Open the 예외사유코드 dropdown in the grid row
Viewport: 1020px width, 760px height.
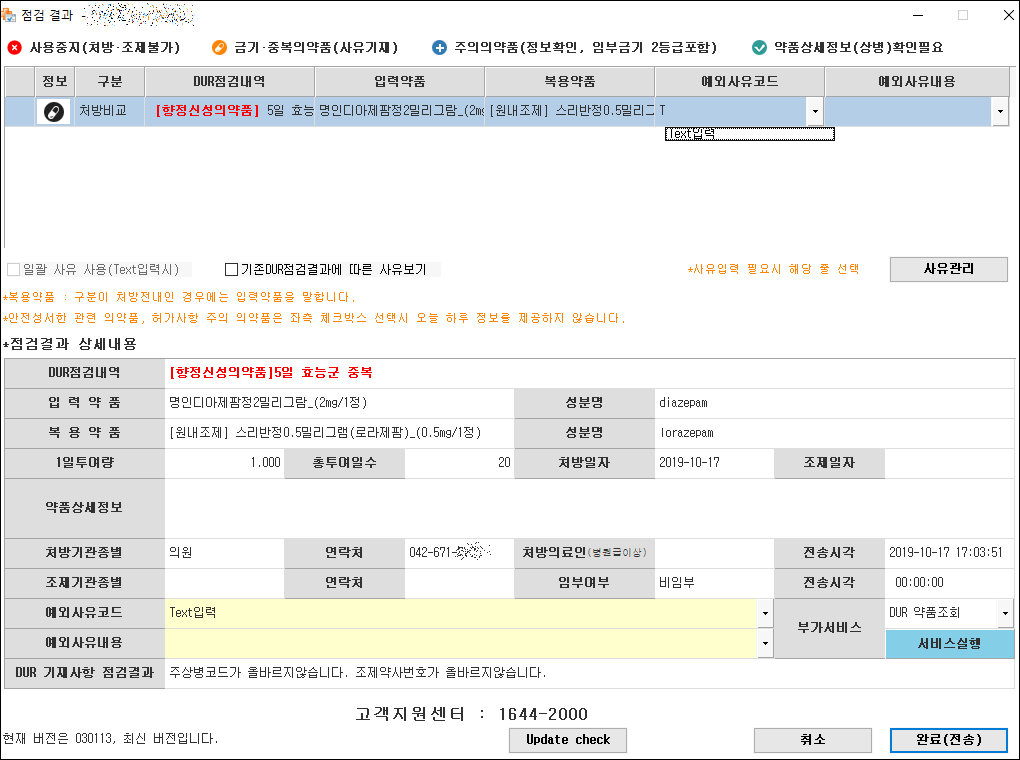[x=815, y=112]
